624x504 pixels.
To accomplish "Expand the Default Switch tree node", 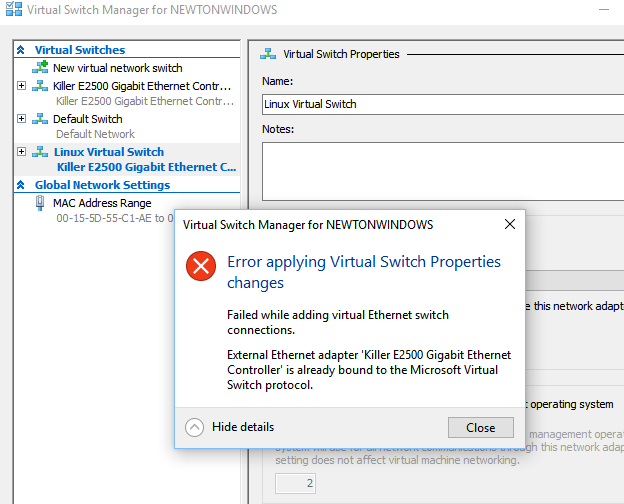I will pos(22,119).
